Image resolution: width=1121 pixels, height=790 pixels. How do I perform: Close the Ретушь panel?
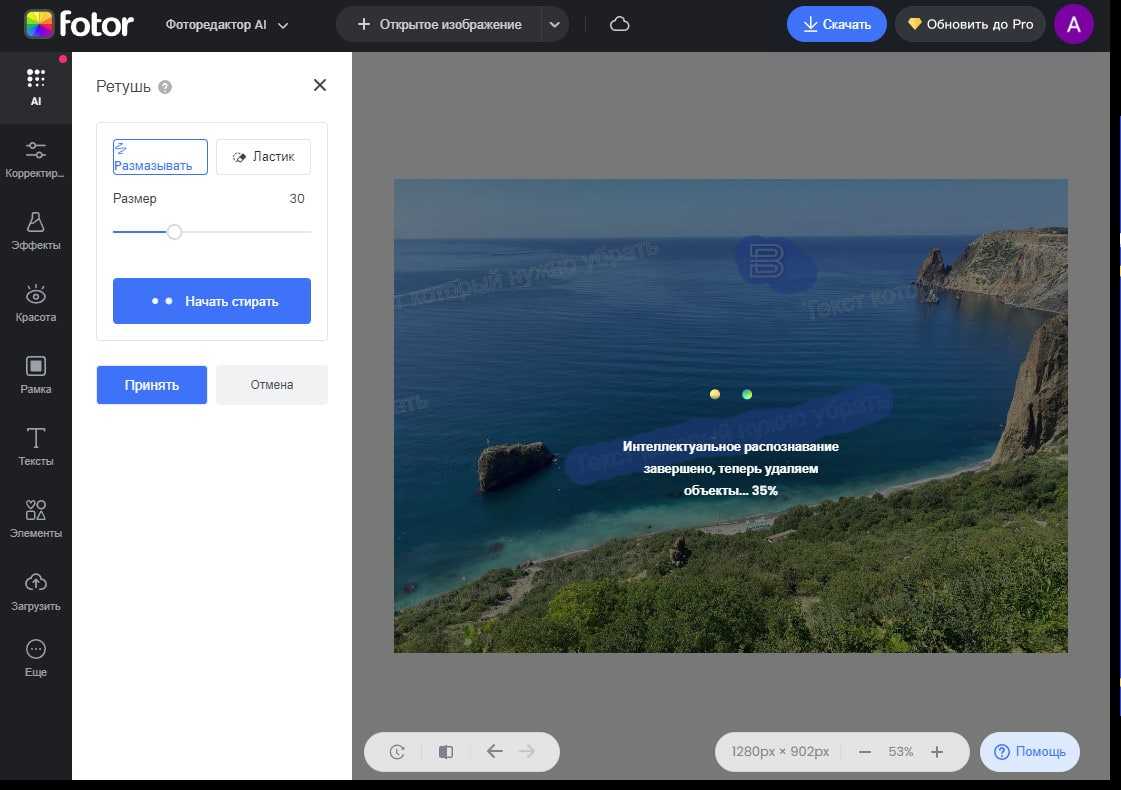pos(320,86)
